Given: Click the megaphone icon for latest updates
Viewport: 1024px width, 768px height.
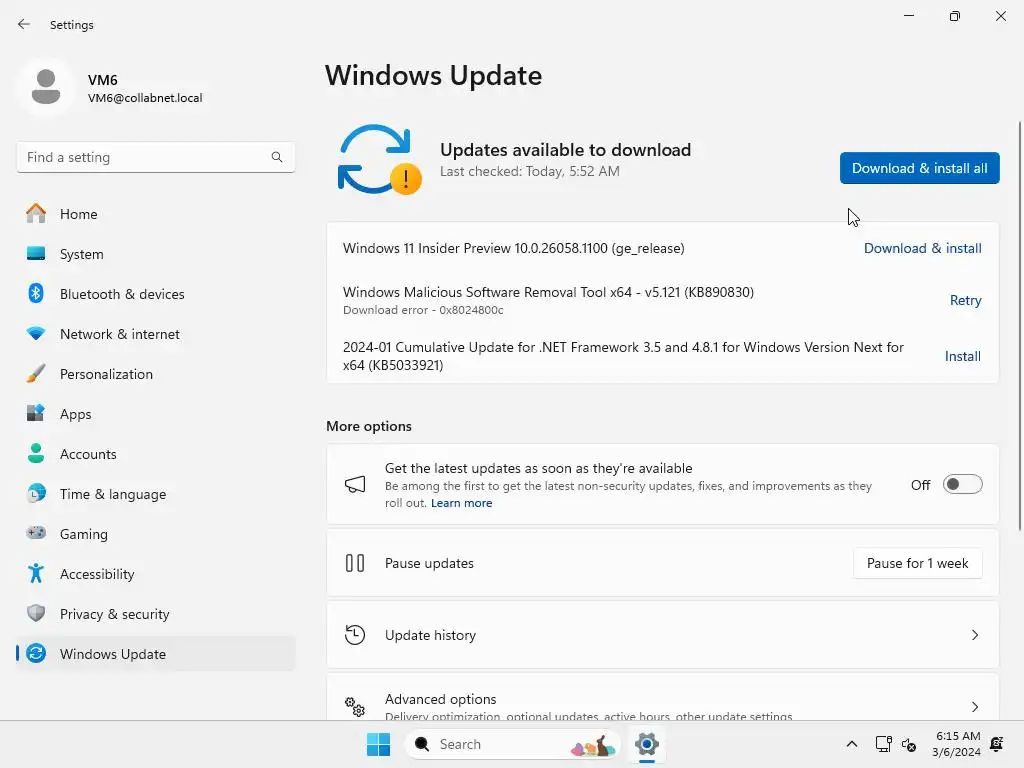Looking at the screenshot, I should pyautogui.click(x=355, y=485).
